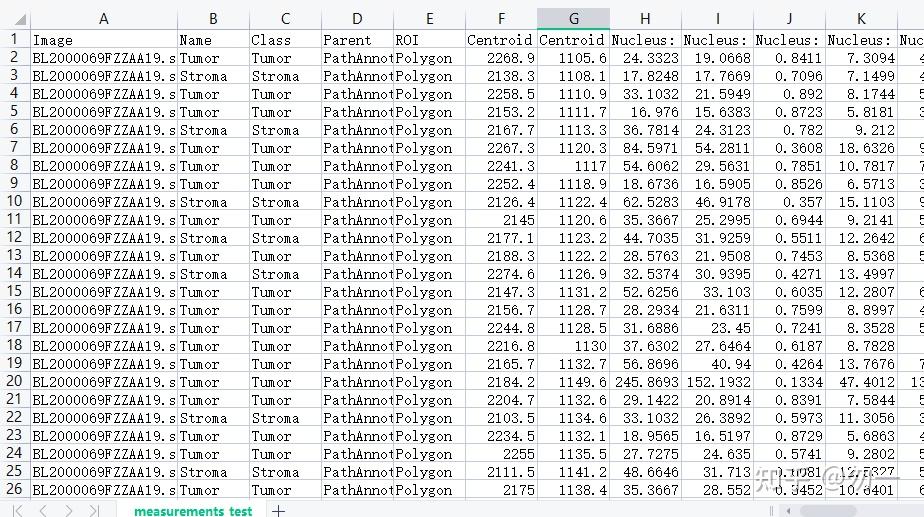Viewport: 924px width, 517px height.
Task: Select the cell with value 0.7453
Action: [x=790, y=256]
